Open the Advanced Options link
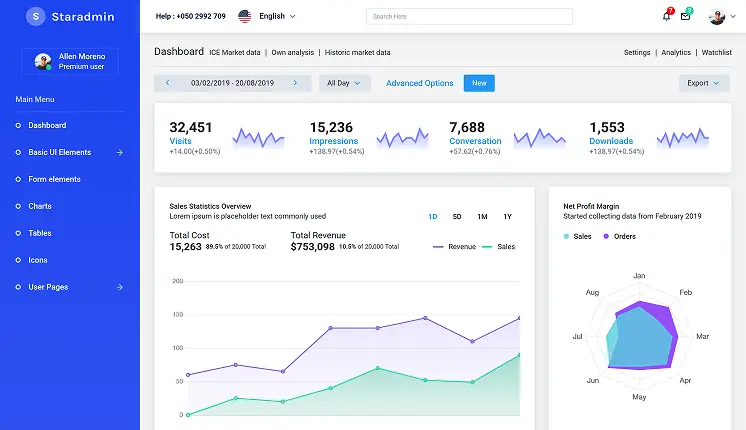Image resolution: width=746 pixels, height=430 pixels. 420,83
